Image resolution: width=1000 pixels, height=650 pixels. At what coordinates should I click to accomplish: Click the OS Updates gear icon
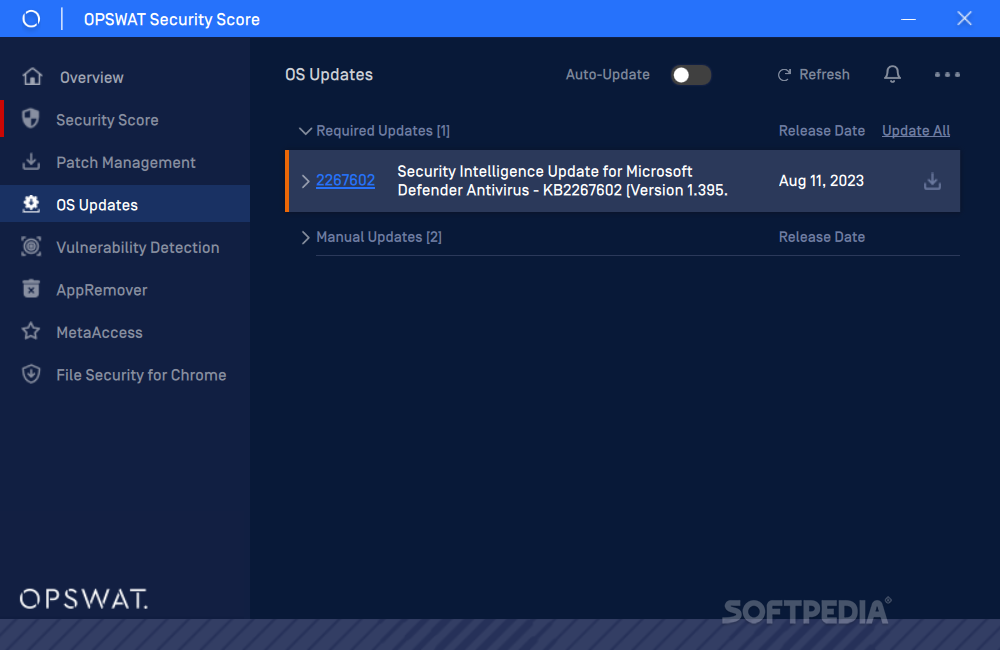[x=31, y=204]
